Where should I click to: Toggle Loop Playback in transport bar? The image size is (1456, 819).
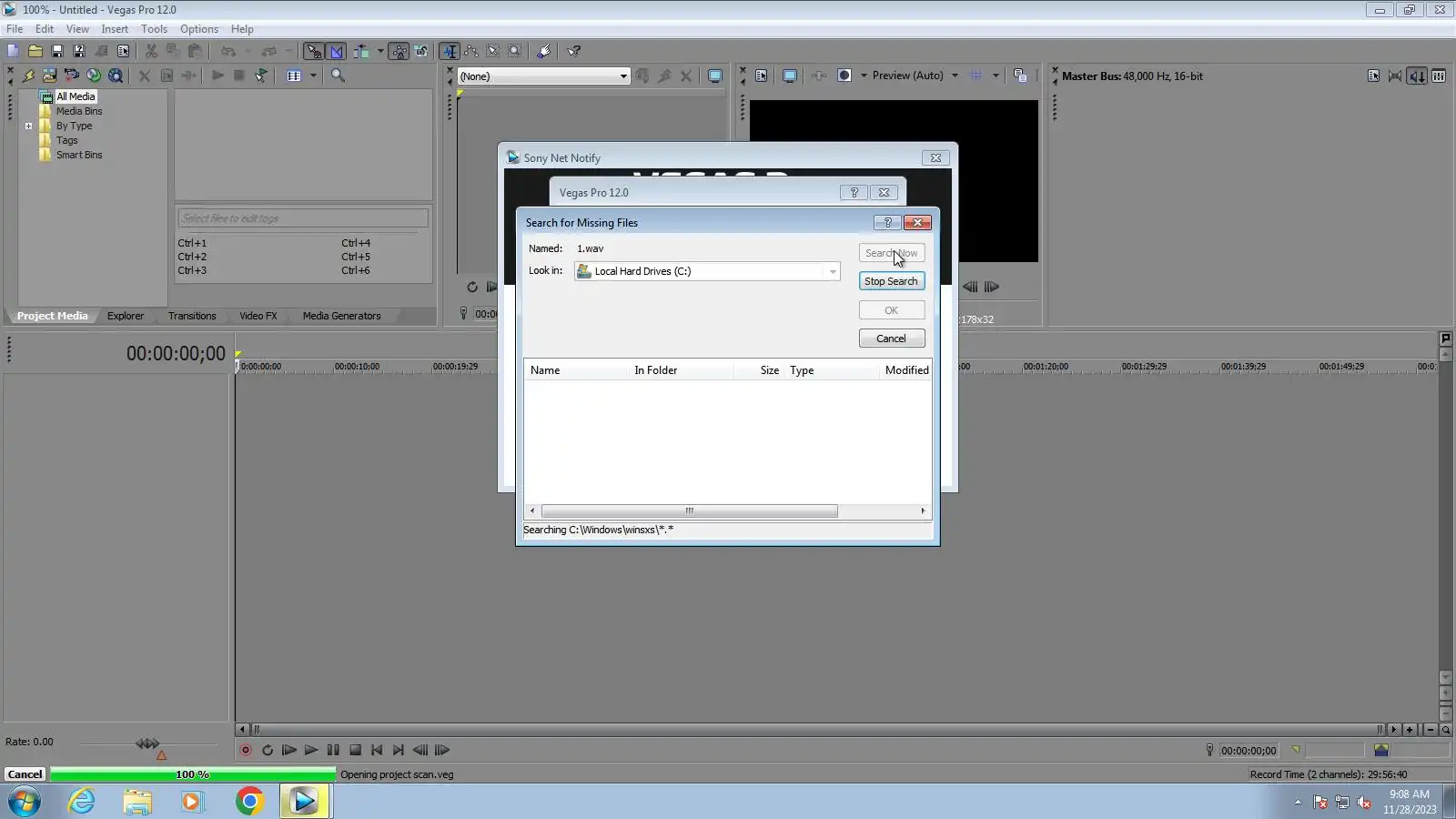[x=268, y=750]
